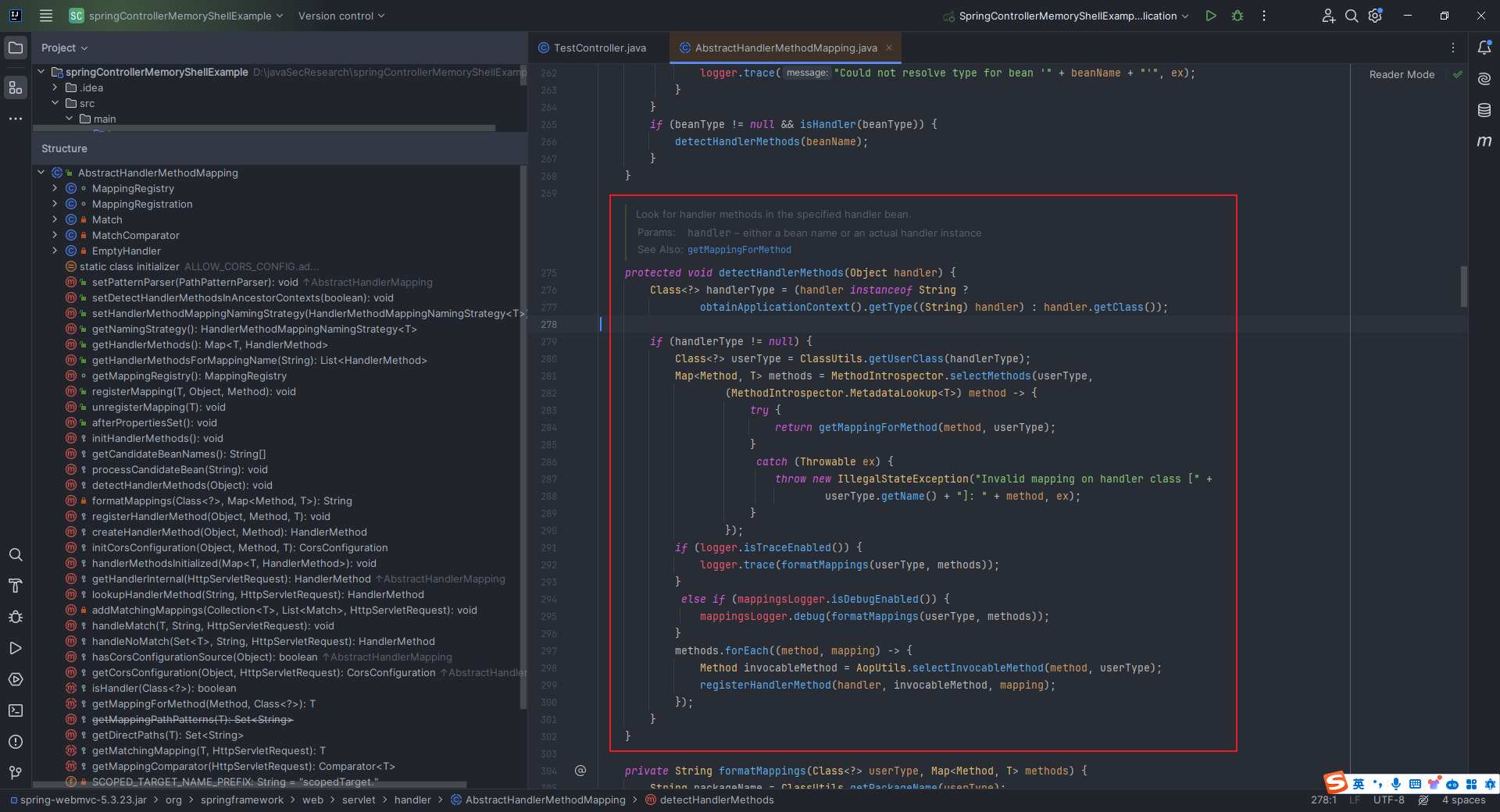This screenshot has width=1500, height=812.
Task: Toggle Reader Mode in the editor
Action: coord(1402,75)
